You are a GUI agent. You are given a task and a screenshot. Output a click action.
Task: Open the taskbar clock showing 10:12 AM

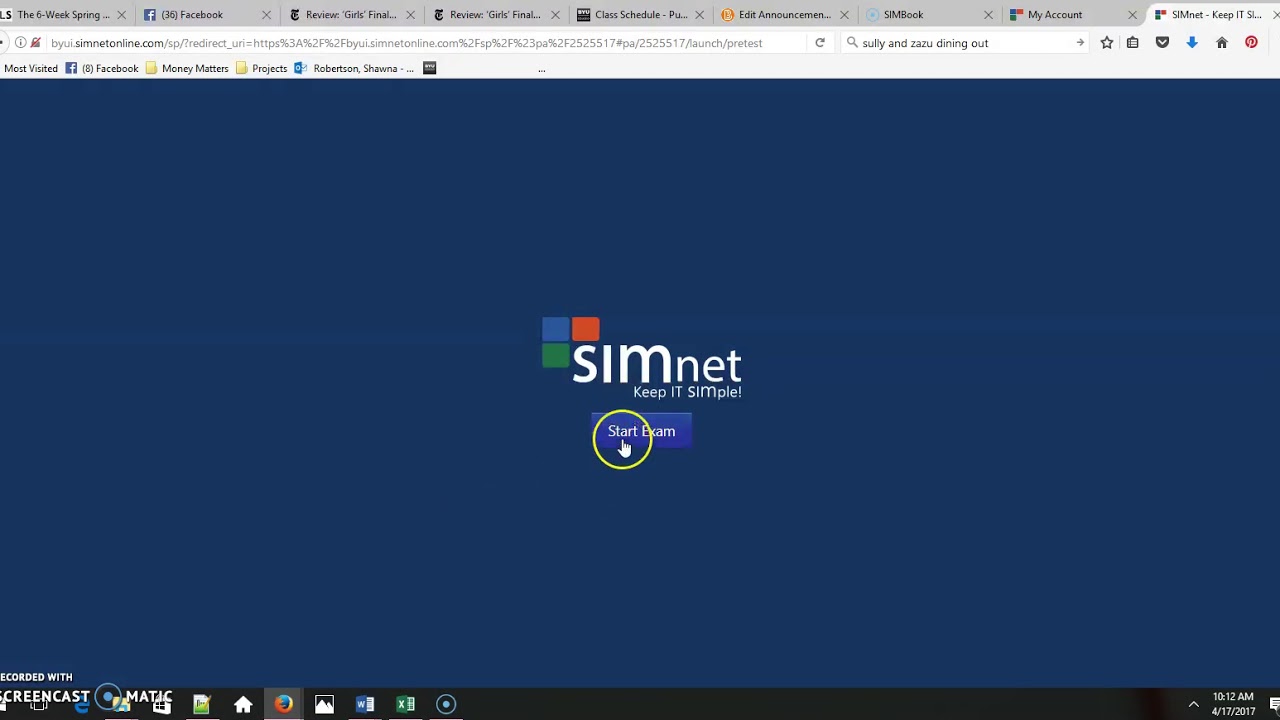point(1233,704)
